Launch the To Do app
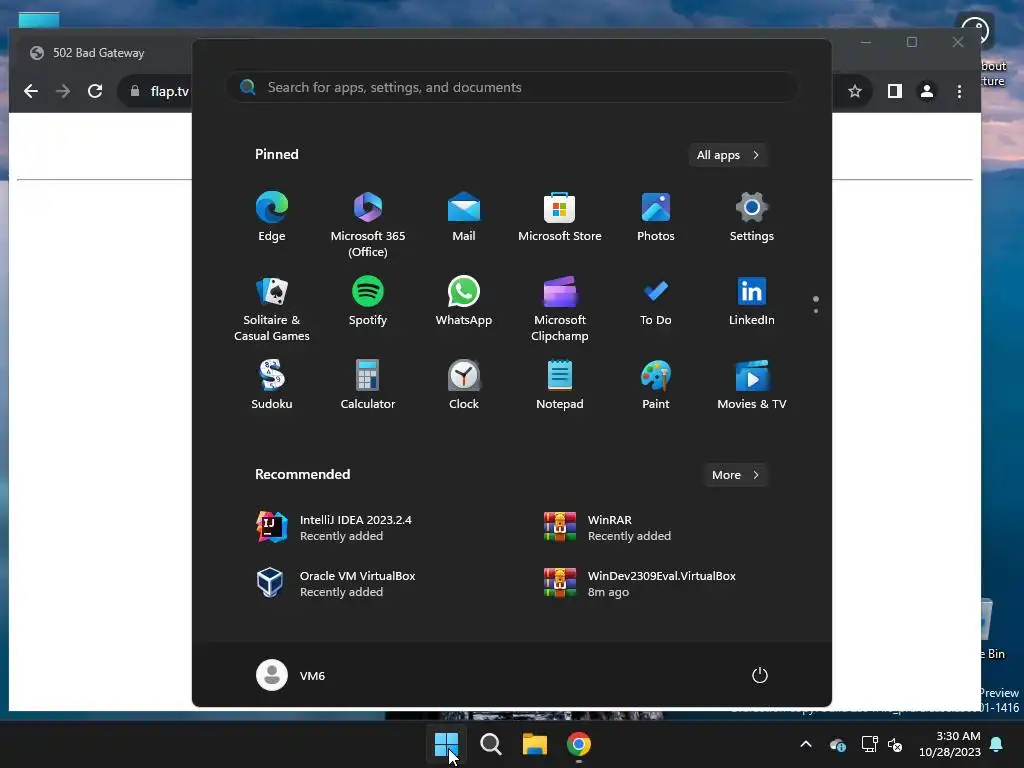The height and width of the screenshot is (768, 1024). 656,300
